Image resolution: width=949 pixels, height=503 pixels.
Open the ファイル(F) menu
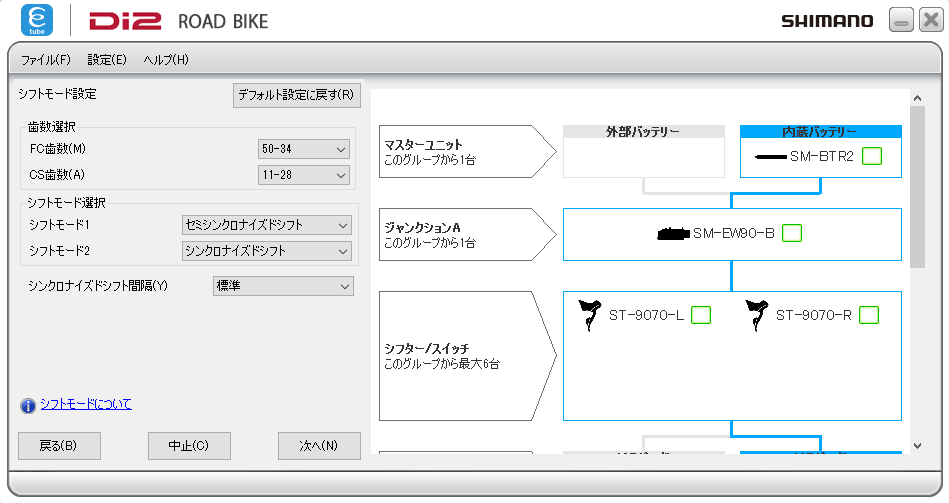click(x=46, y=59)
